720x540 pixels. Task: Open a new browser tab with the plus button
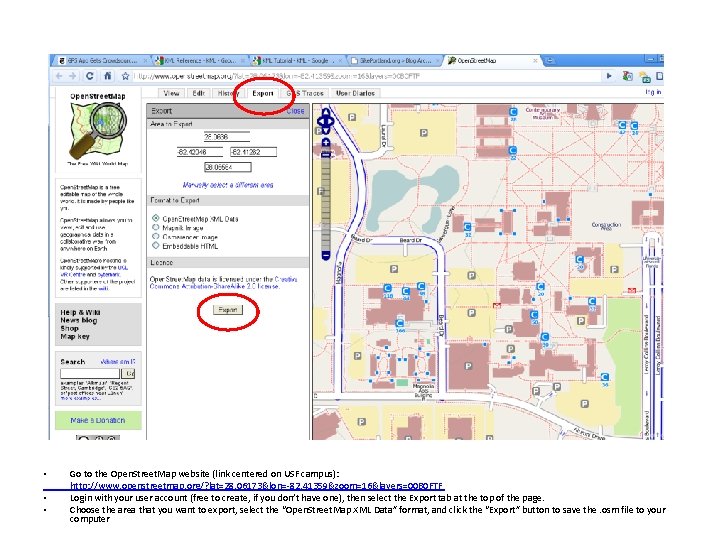point(549,60)
